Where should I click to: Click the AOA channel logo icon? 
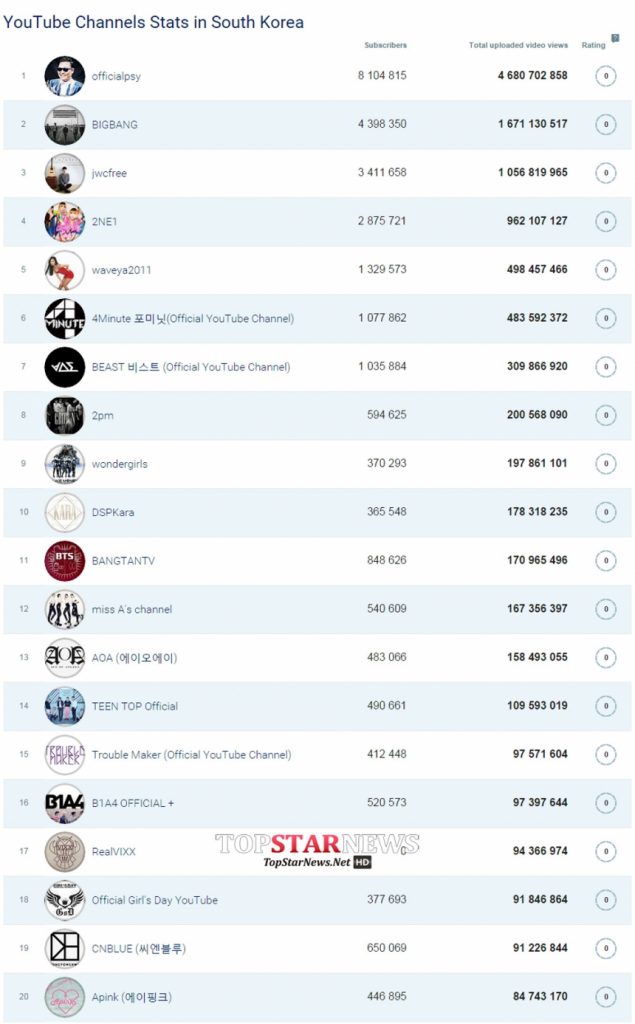pyautogui.click(x=65, y=658)
